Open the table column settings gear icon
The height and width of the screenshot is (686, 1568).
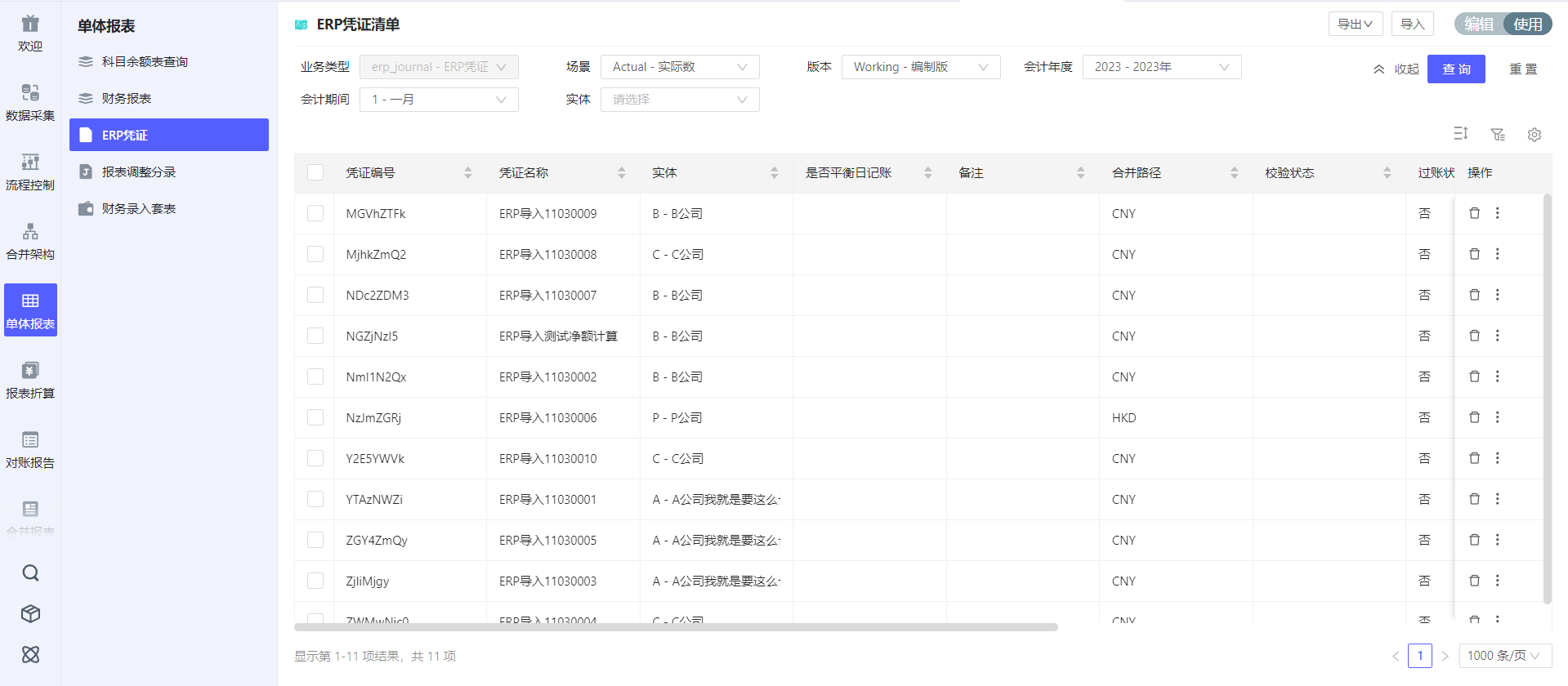click(1534, 135)
